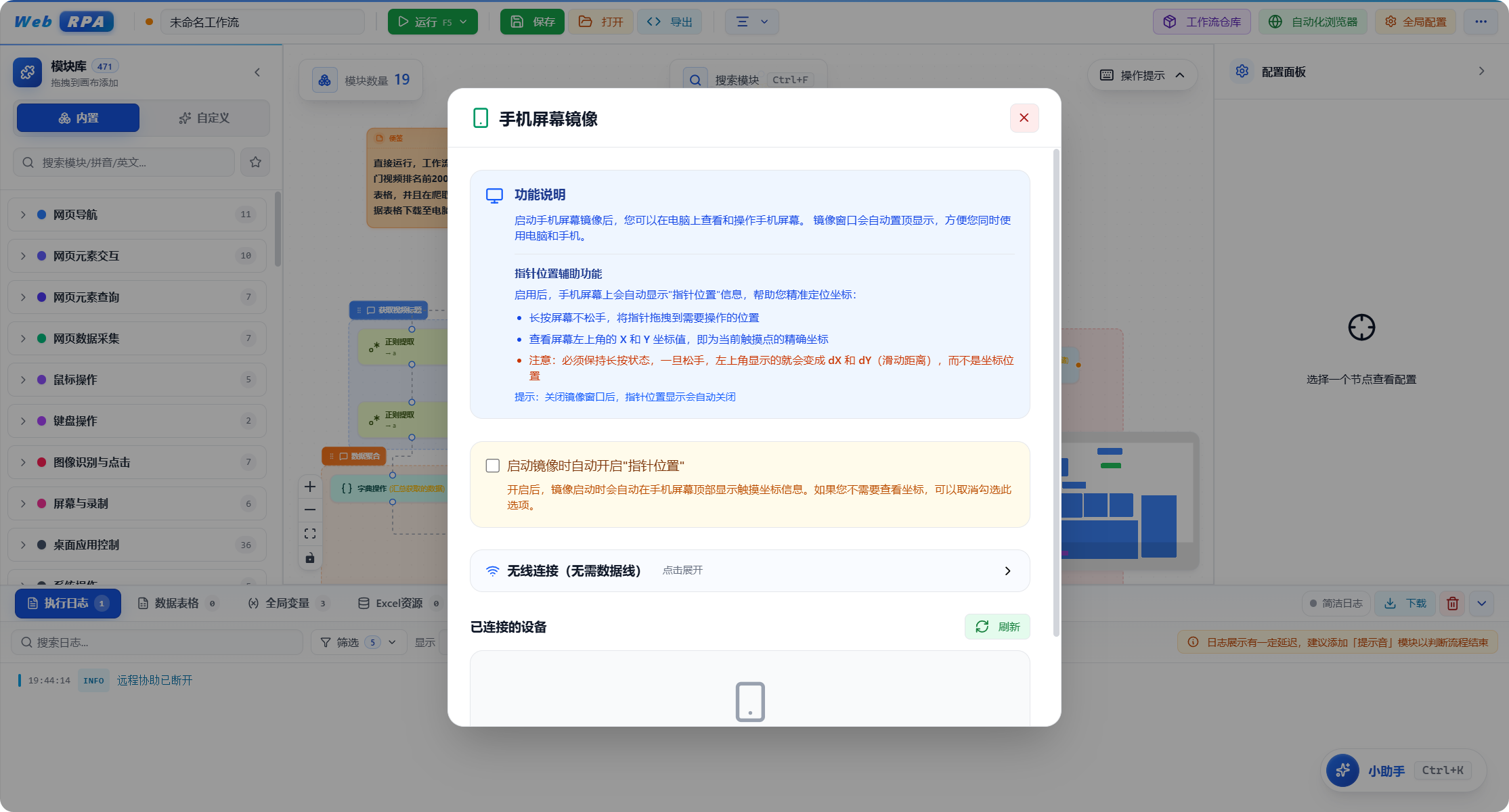Collapse the 模块库 sidebar arrow

point(257,72)
